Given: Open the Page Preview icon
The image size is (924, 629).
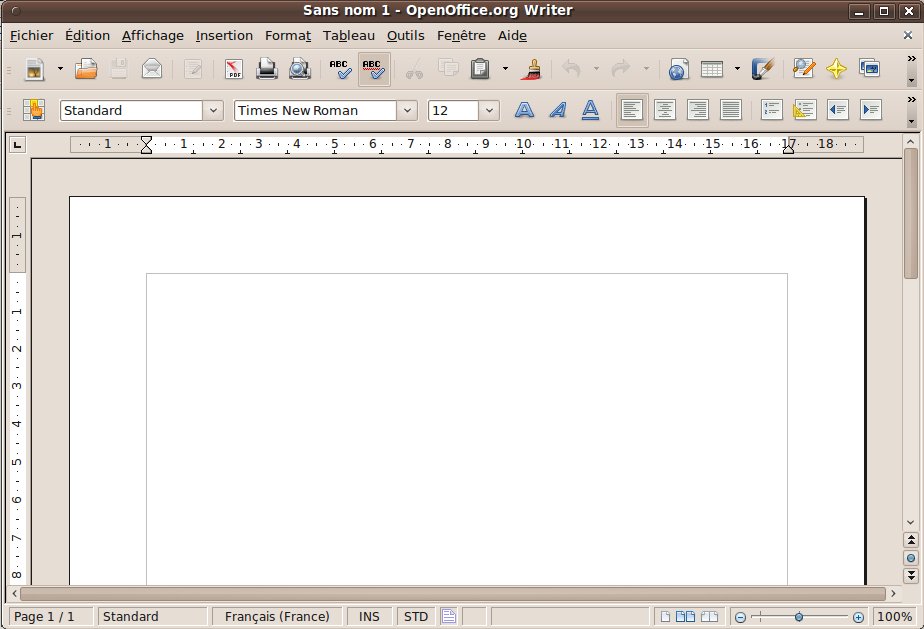Looking at the screenshot, I should pos(299,69).
